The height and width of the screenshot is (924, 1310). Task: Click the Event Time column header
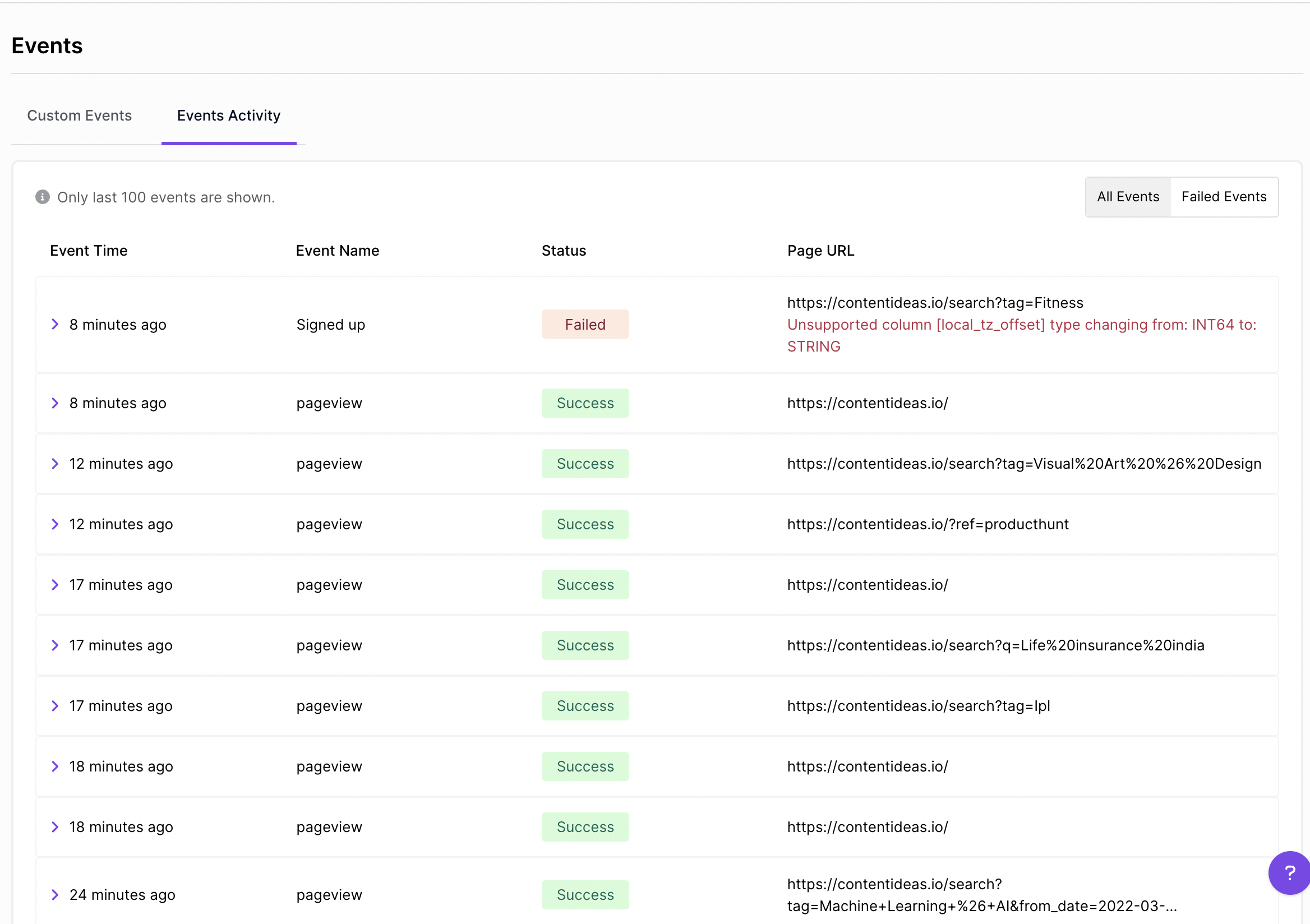[89, 251]
